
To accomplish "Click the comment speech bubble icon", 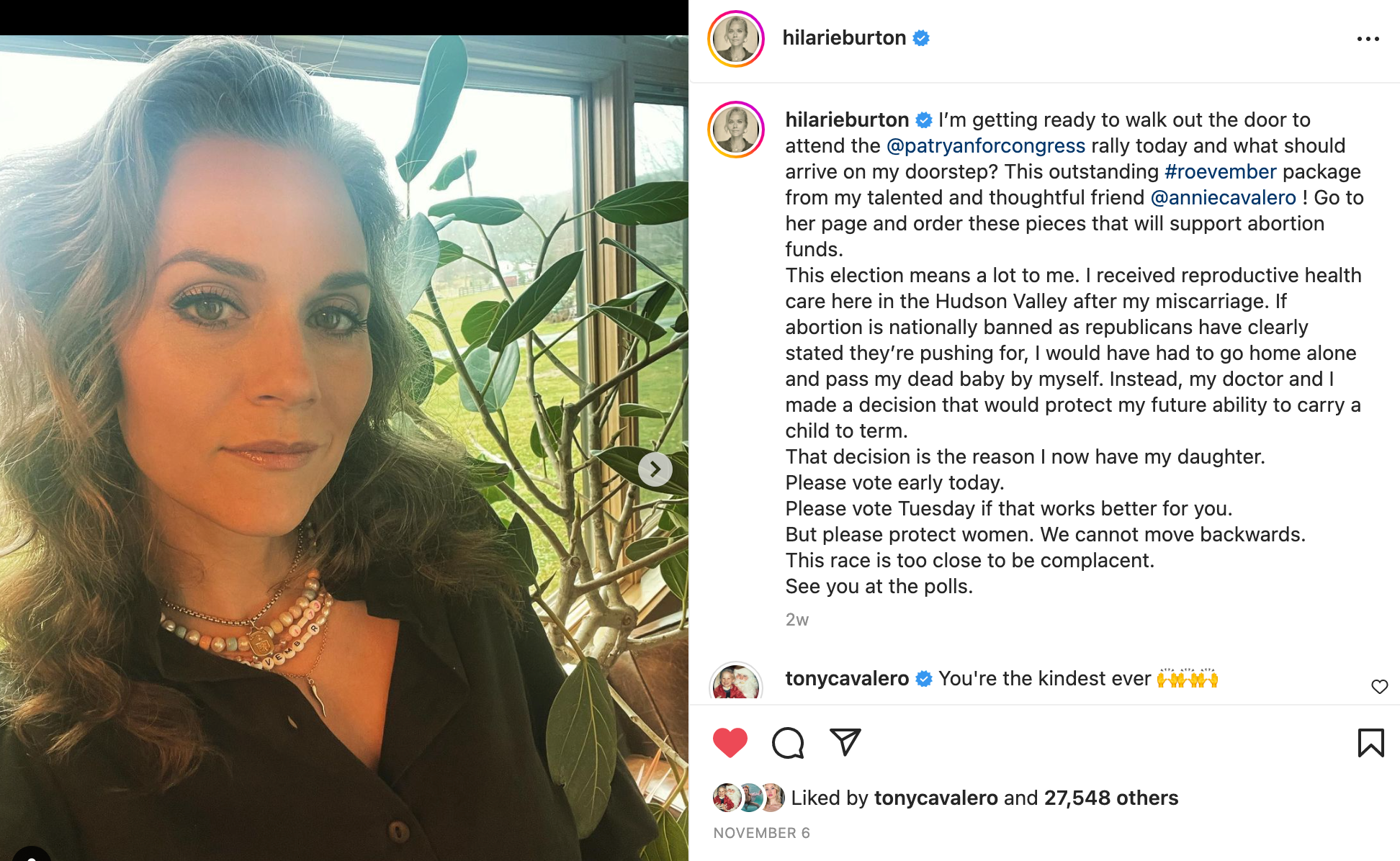I will point(787,743).
